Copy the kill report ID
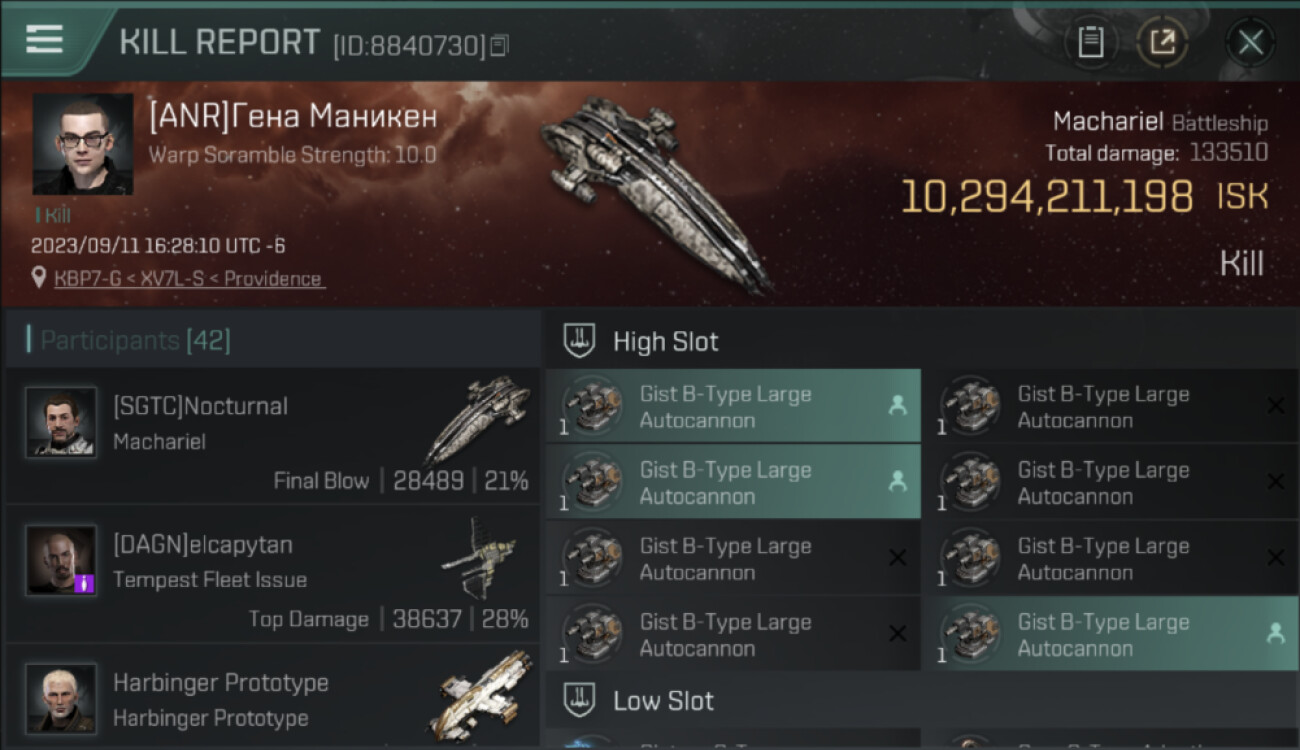This screenshot has height=750, width=1300. pyautogui.click(x=499, y=45)
